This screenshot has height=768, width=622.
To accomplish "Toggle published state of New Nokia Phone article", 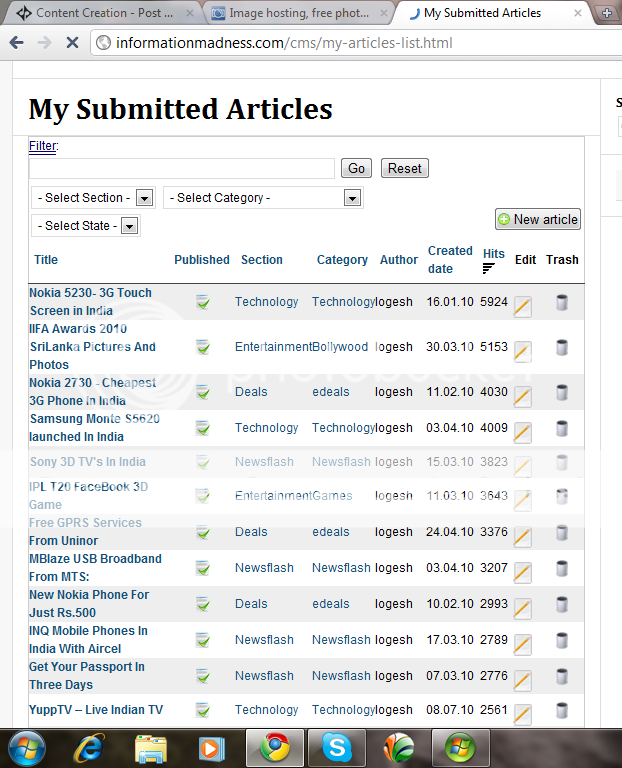I will pos(203,604).
